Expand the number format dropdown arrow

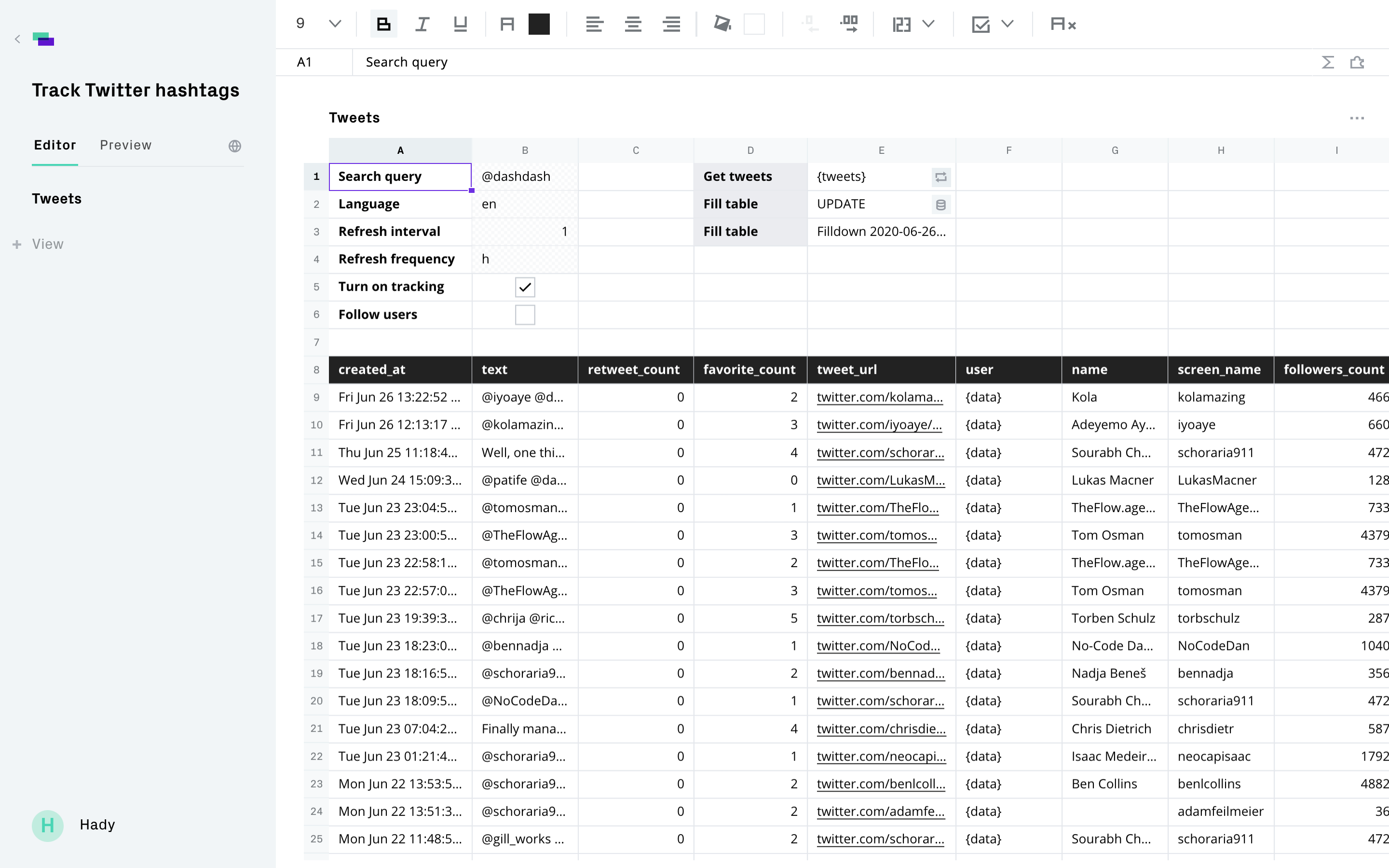(928, 24)
